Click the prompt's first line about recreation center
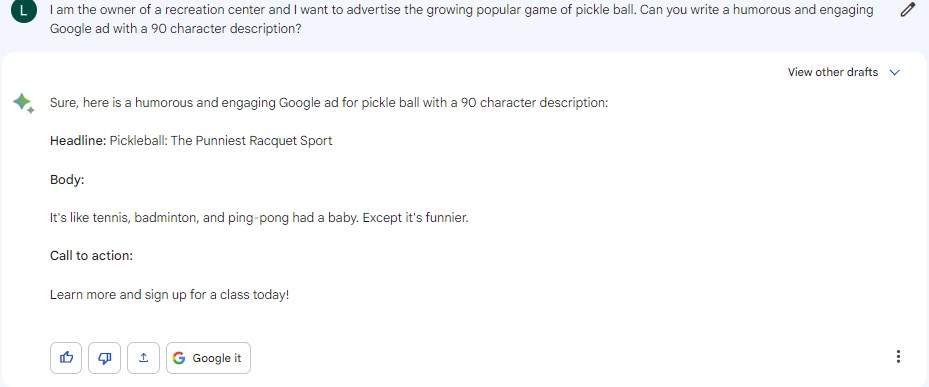Image resolution: width=929 pixels, height=387 pixels. [462, 10]
